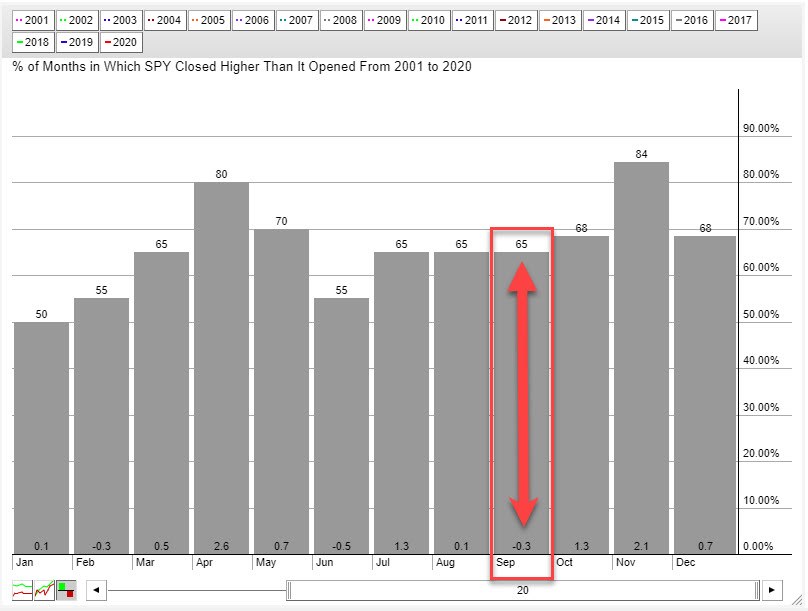Select the 2020 legend entry

click(121, 42)
